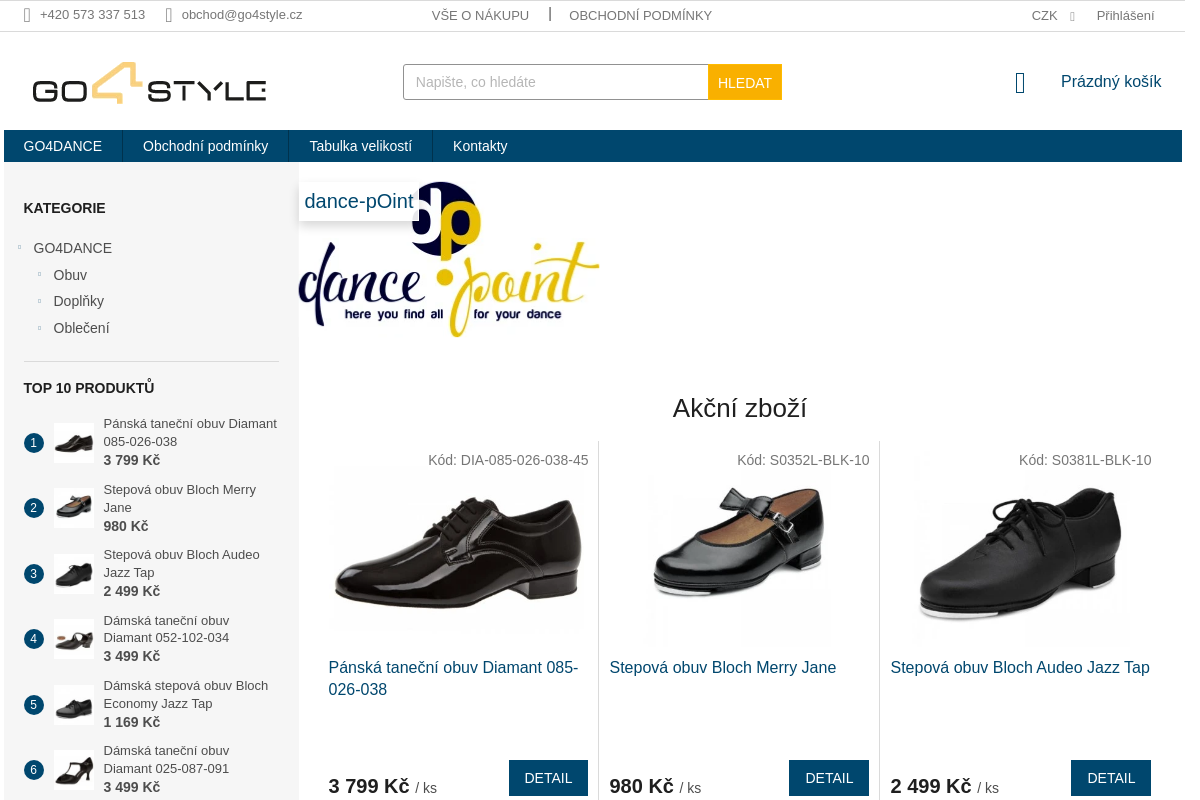Open Stepová obuv Bloch Merry Jane title

(722, 668)
